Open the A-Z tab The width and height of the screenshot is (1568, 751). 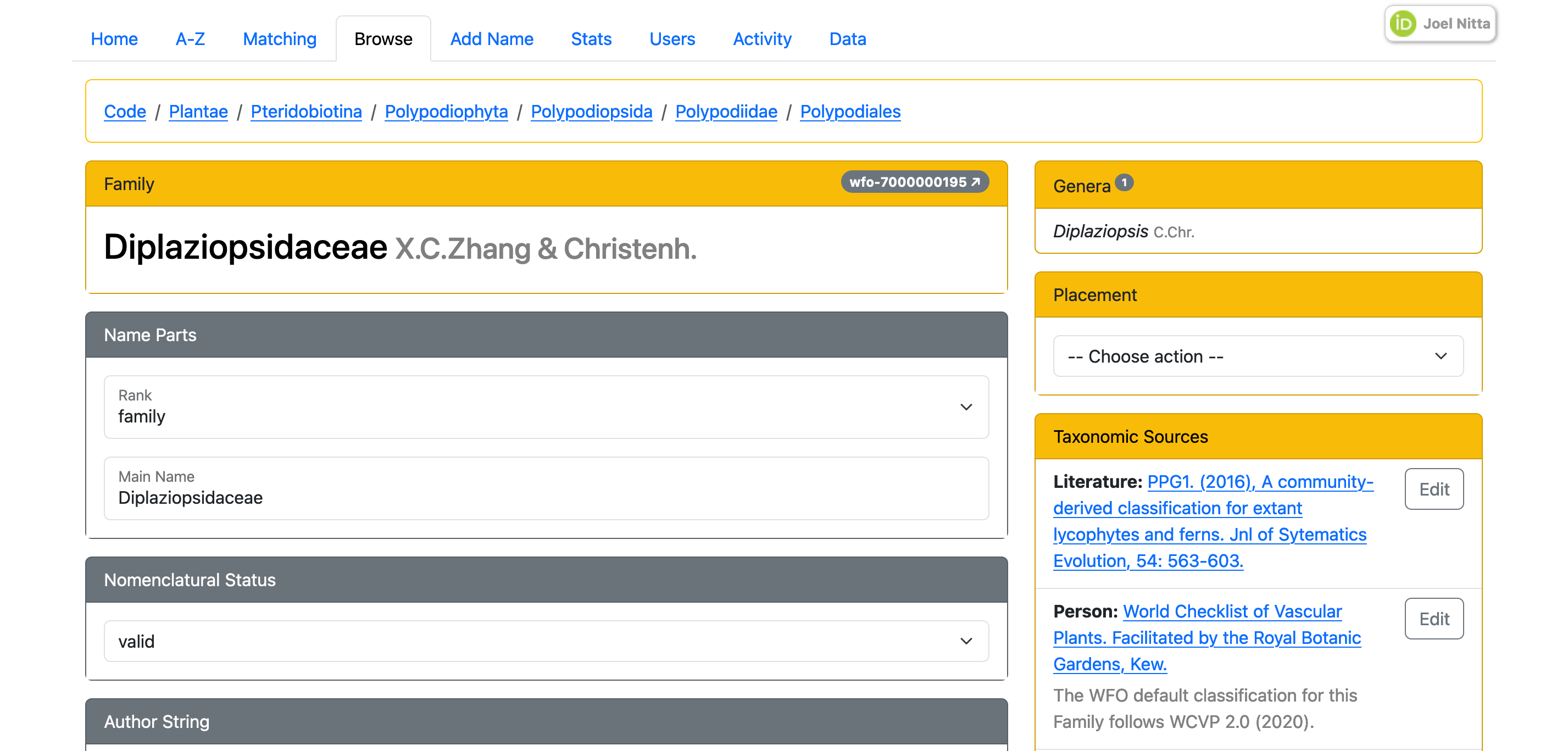click(190, 39)
